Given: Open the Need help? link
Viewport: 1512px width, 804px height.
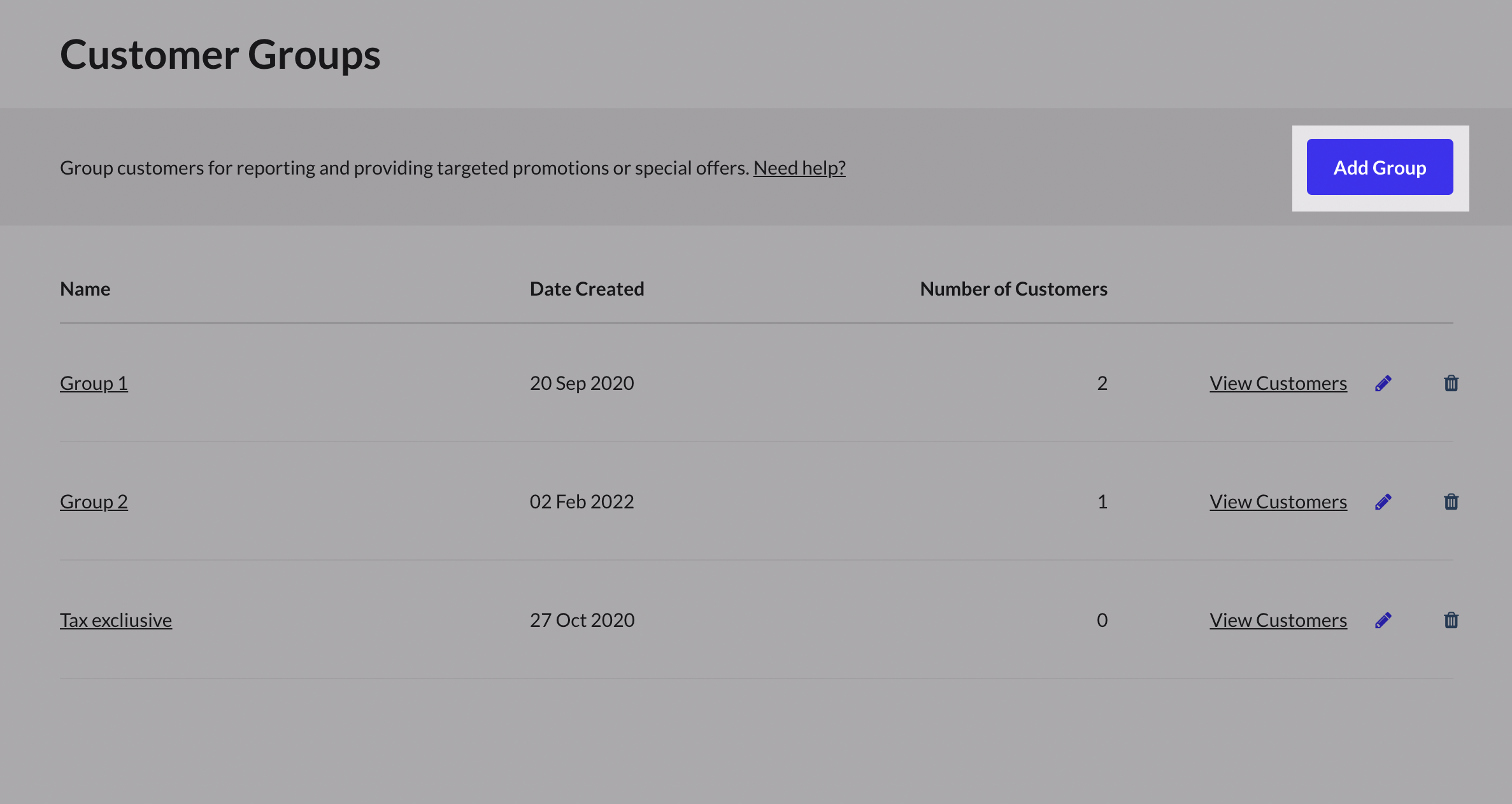Looking at the screenshot, I should [799, 168].
